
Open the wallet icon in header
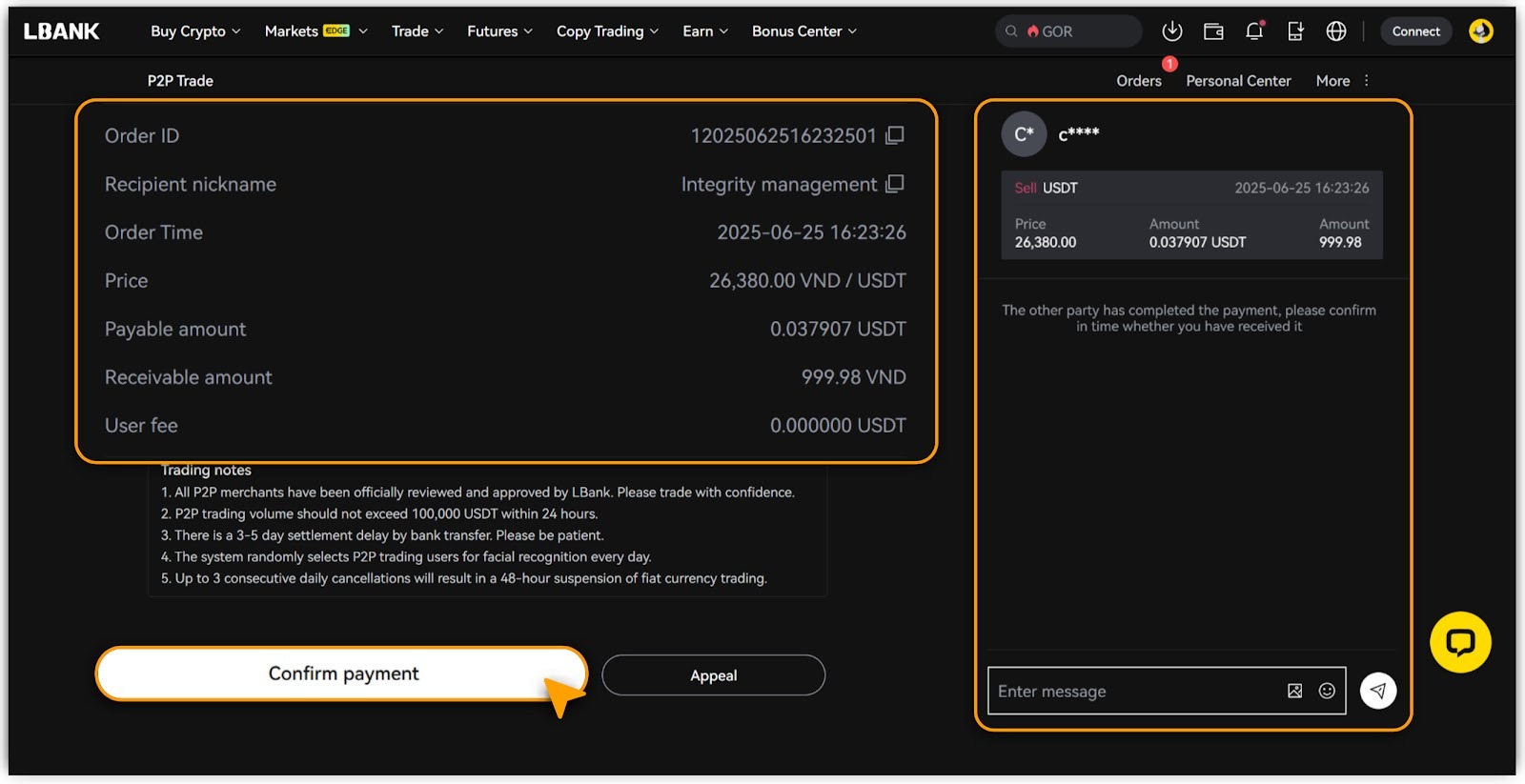(x=1213, y=31)
